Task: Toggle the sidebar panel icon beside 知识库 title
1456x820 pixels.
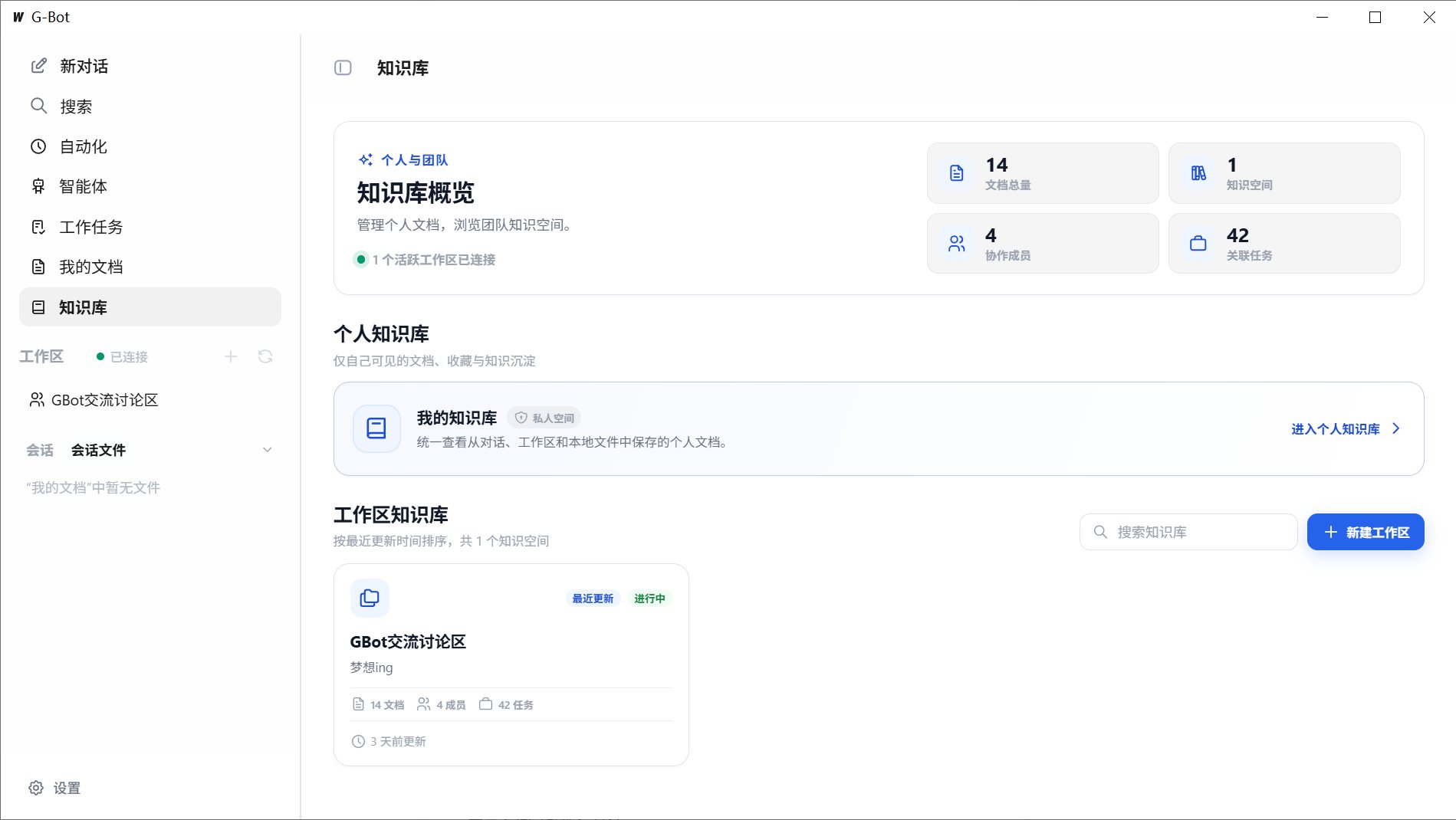Action: (x=343, y=67)
